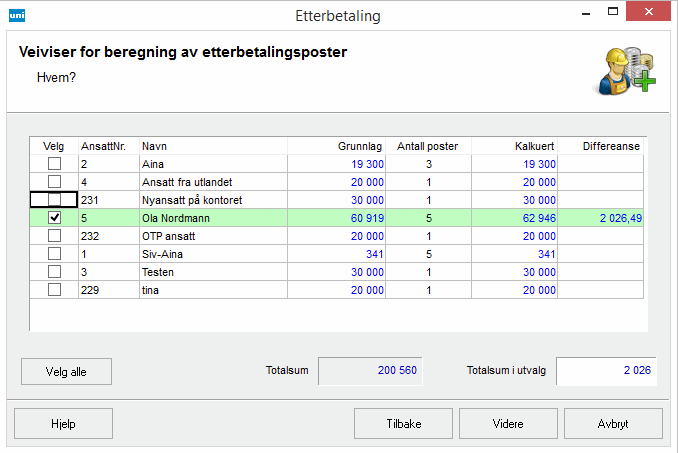678x453 pixels.
Task: Sort by the Navn column header
Action: tap(214, 147)
